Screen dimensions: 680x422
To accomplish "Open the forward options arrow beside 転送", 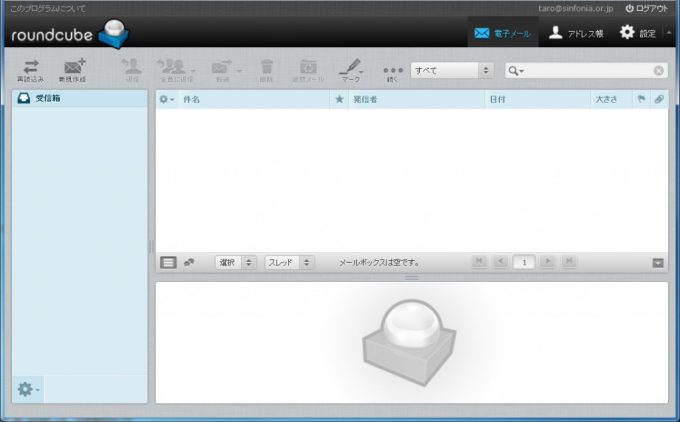I will coord(239,71).
